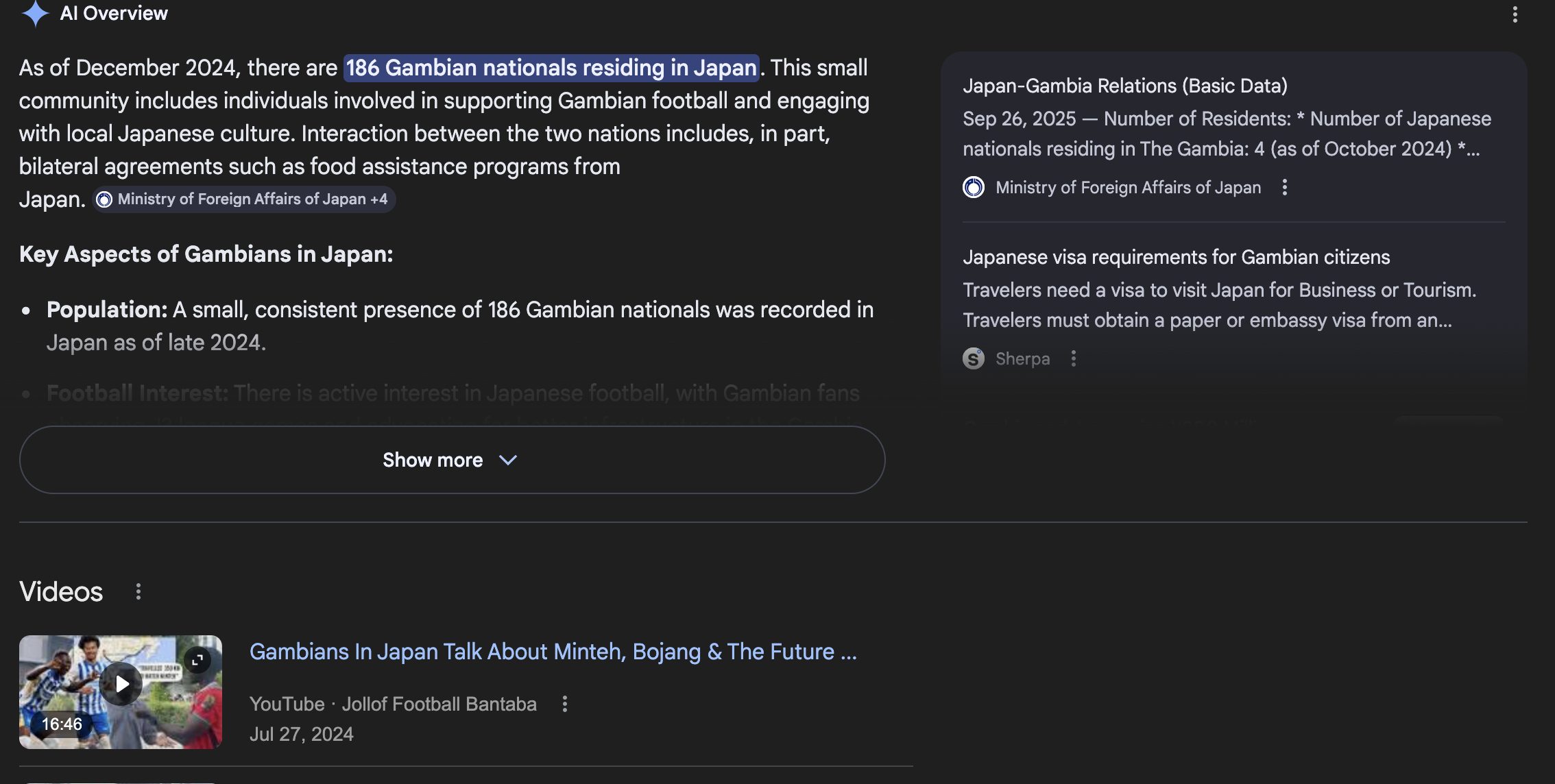This screenshot has height=784, width=1555.
Task: Open the Japan-Gambia Relations (Basic Data) link
Action: 1124,86
